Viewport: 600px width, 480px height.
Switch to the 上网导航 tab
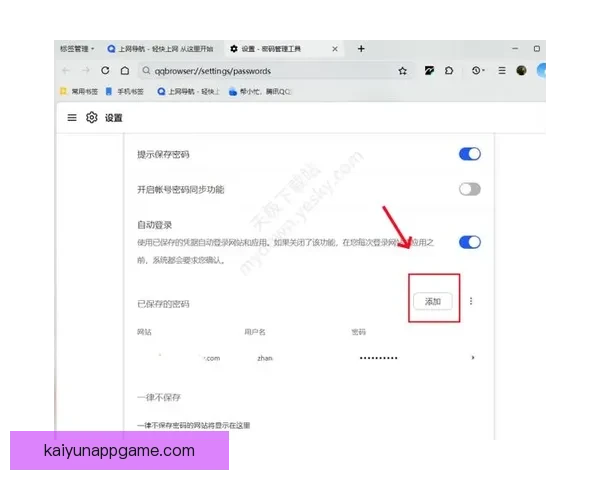click(160, 49)
